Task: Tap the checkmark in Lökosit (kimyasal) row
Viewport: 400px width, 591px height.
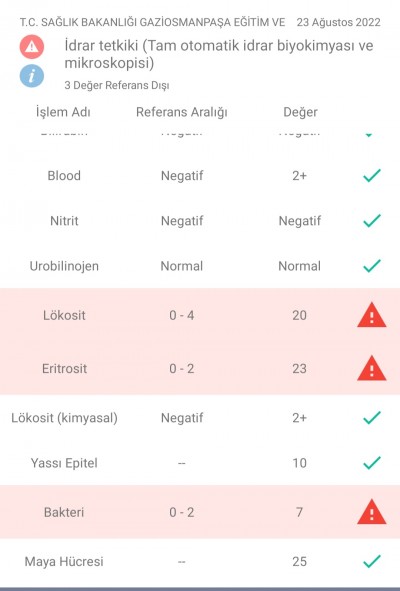Action: click(372, 418)
